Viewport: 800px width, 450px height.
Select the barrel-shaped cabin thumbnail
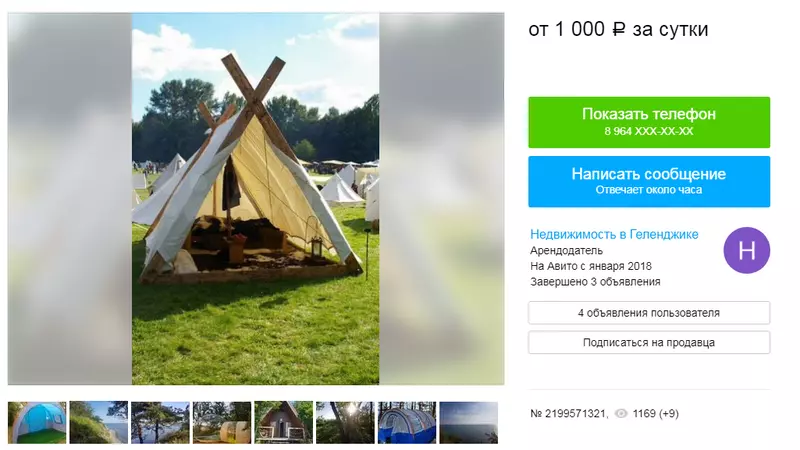tap(222, 422)
